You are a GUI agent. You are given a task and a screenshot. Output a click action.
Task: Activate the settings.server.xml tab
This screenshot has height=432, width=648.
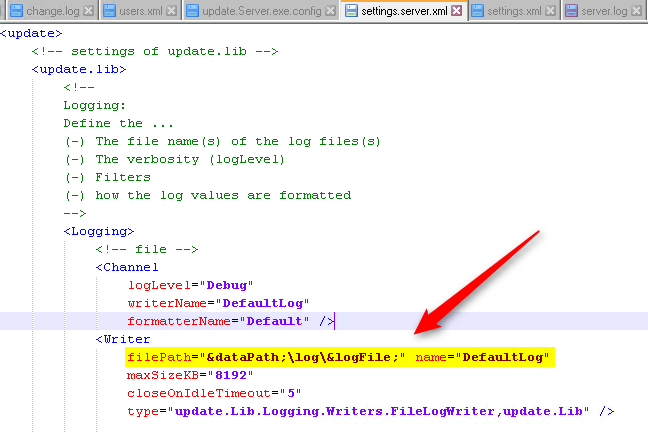pos(404,11)
